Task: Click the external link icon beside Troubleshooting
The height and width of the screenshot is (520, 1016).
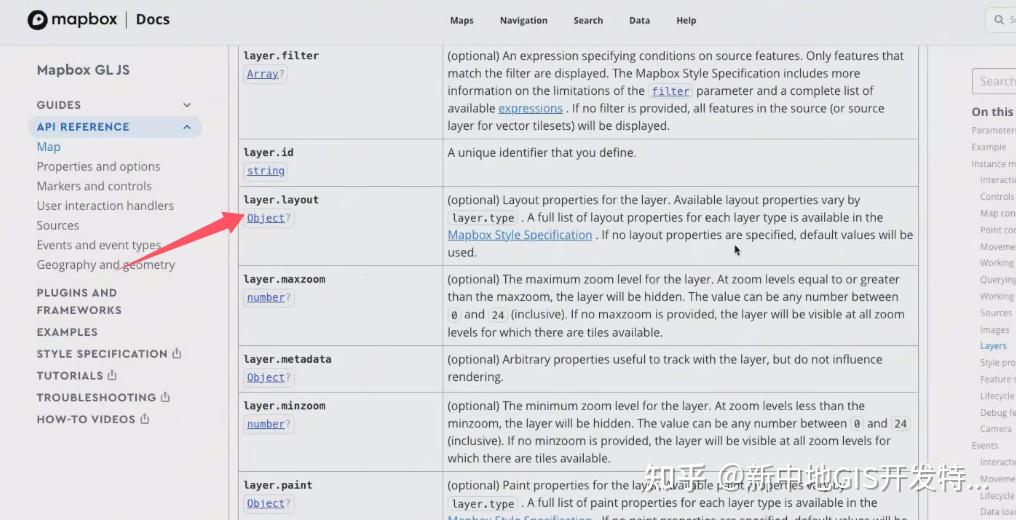Action: [x=165, y=398]
